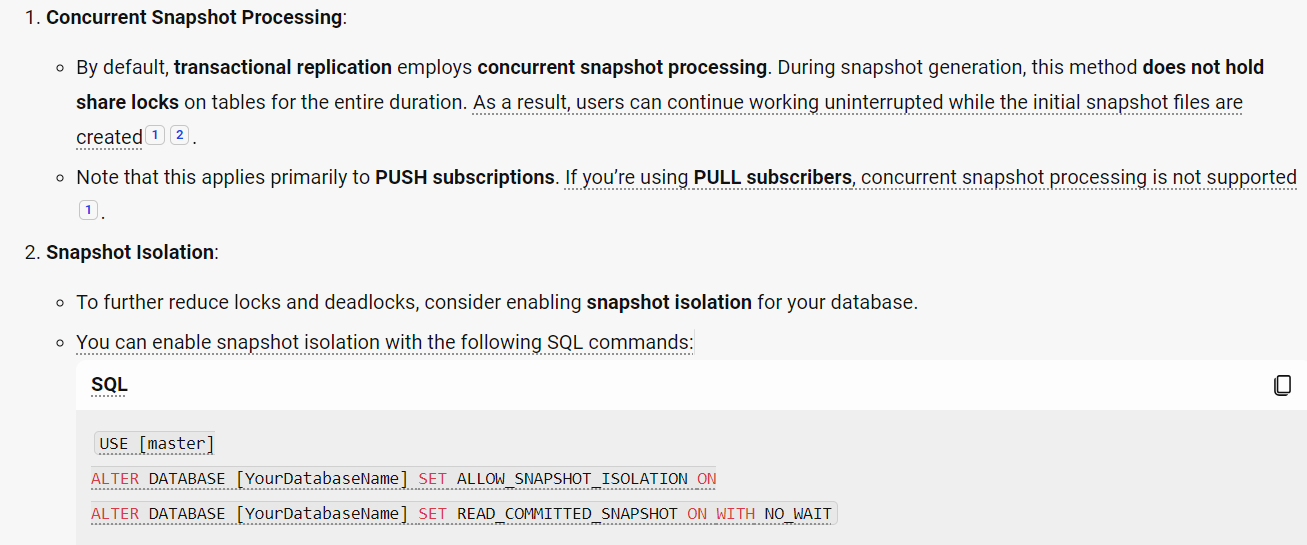Click the bold "transactional replication" text
This screenshot has width=1307, height=545.
(283, 67)
